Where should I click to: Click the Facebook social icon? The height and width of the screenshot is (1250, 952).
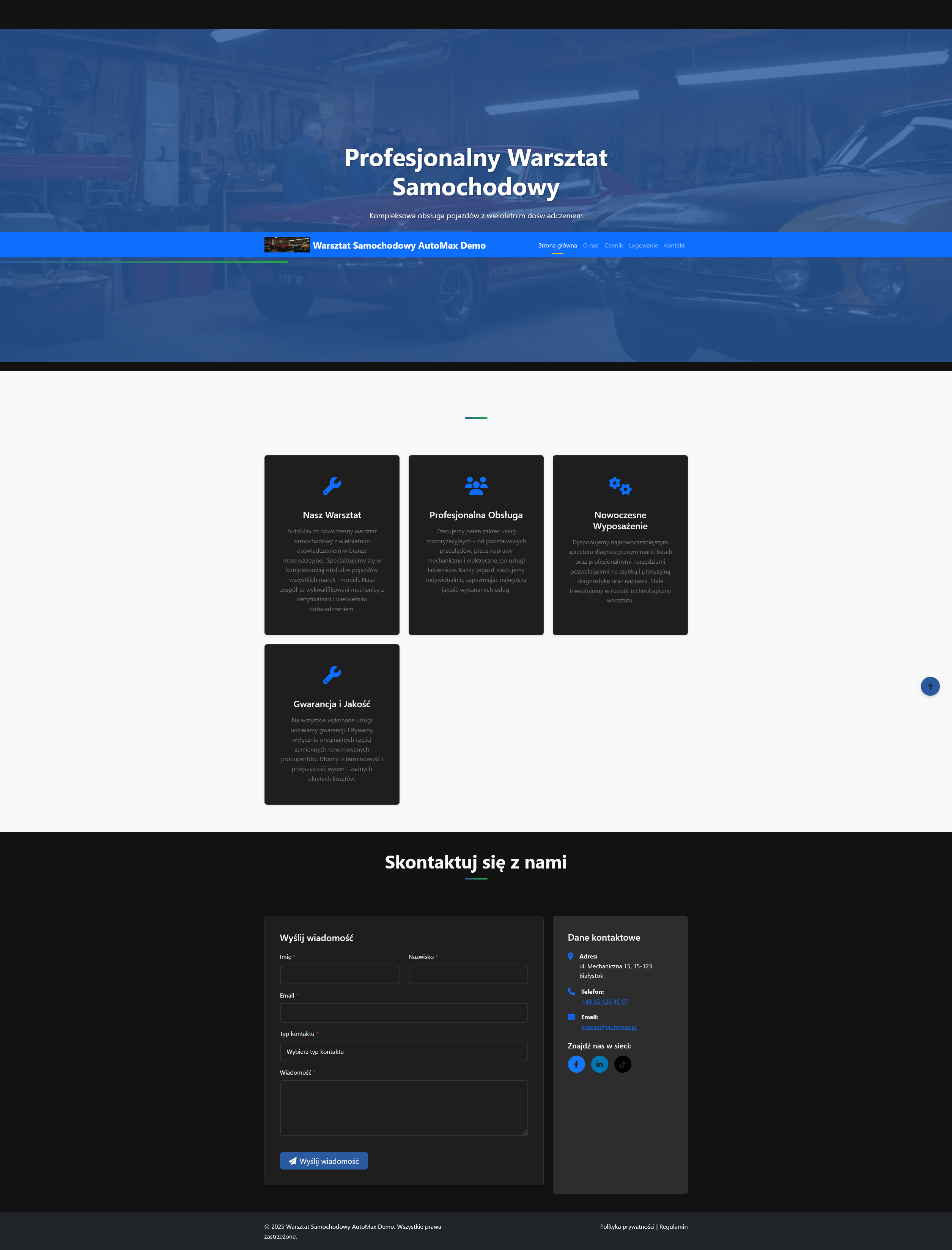576,1064
